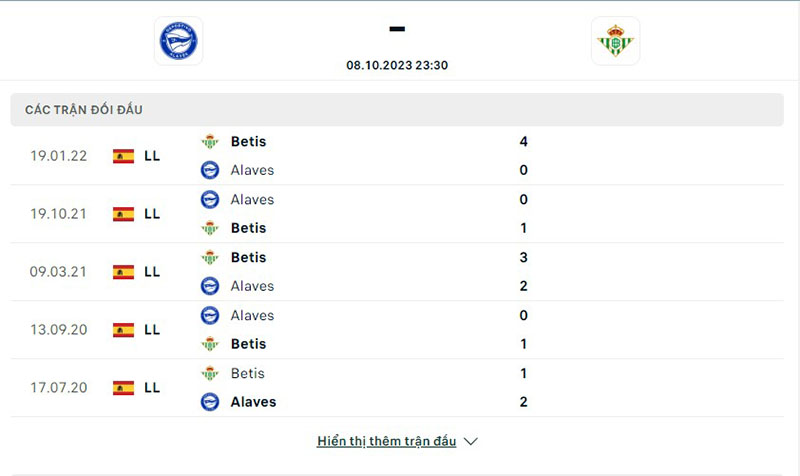Click the Spain flag on the 19.01.22 match
The height and width of the screenshot is (476, 800).
124,156
